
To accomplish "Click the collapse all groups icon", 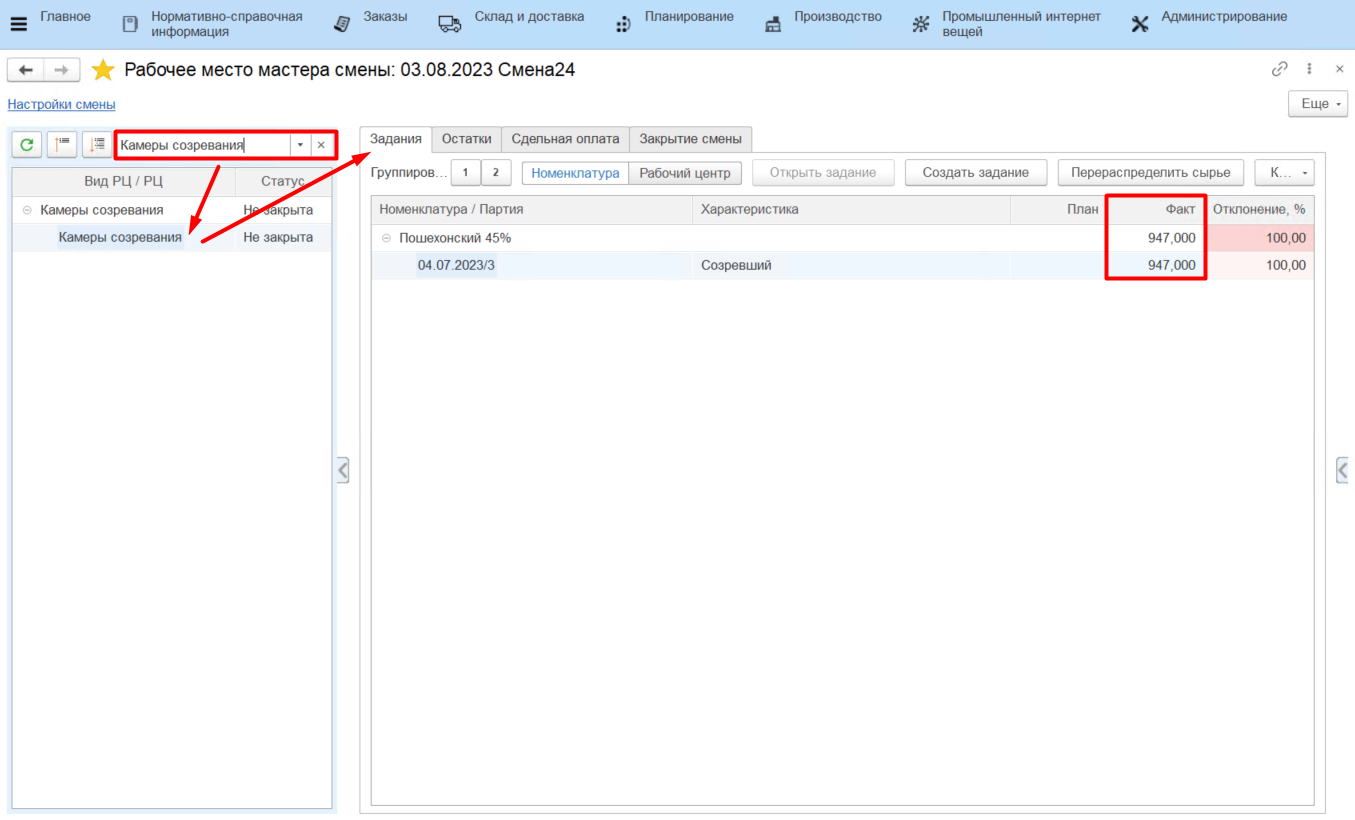I will (62, 145).
